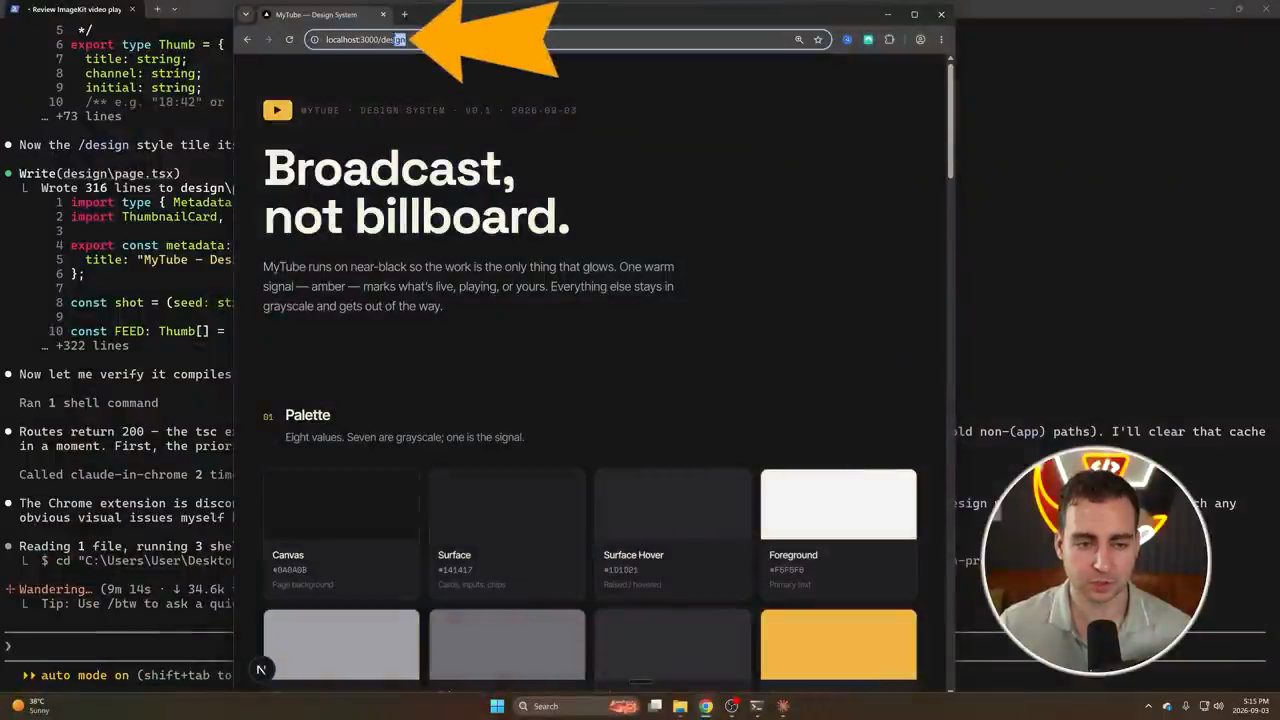Show hidden system tray icons
The width and height of the screenshot is (1280, 720).
coord(1148,706)
